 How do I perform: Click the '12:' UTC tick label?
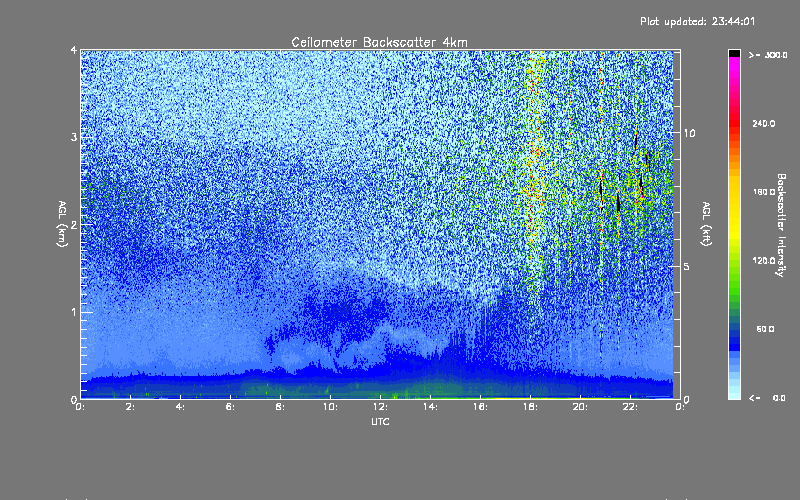tap(380, 407)
